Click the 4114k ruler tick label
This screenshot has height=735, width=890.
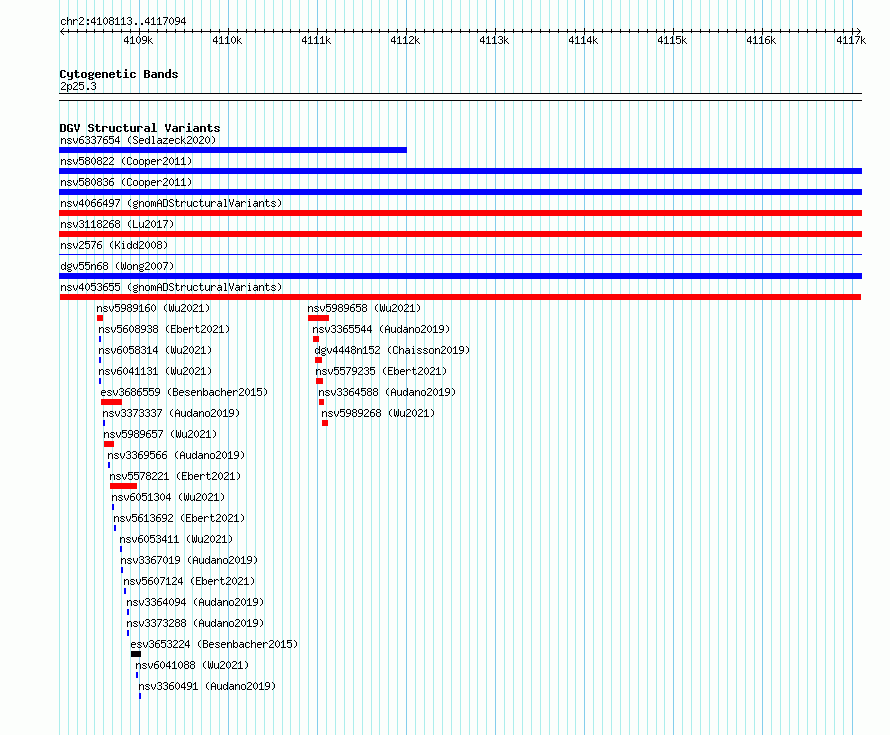click(x=583, y=40)
